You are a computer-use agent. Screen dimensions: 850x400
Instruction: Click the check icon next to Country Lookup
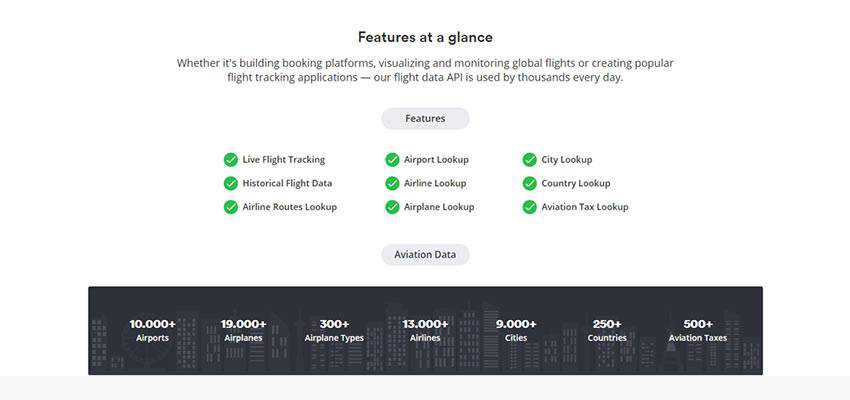pyautogui.click(x=530, y=183)
